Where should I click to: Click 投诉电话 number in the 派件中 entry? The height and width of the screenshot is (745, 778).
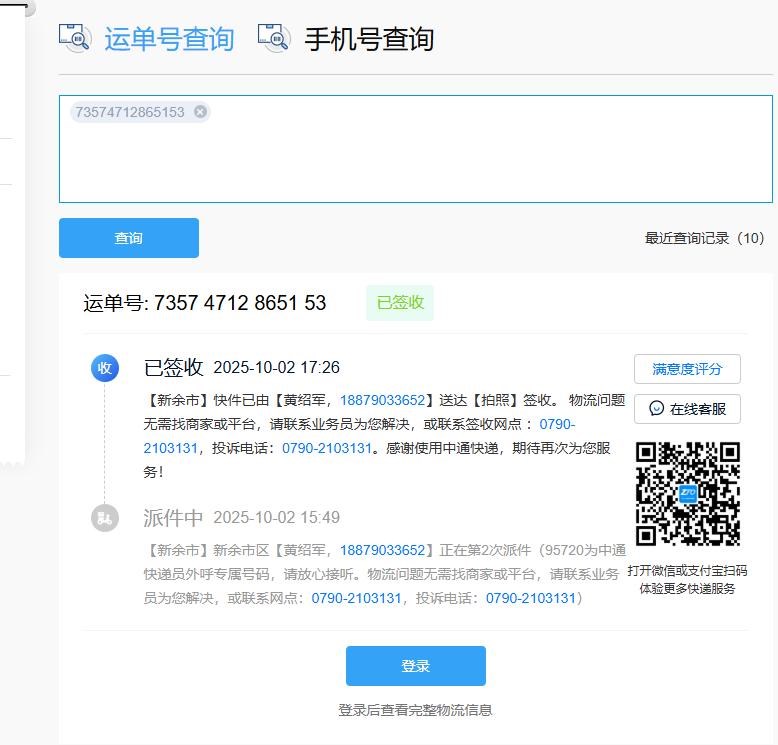point(531,598)
